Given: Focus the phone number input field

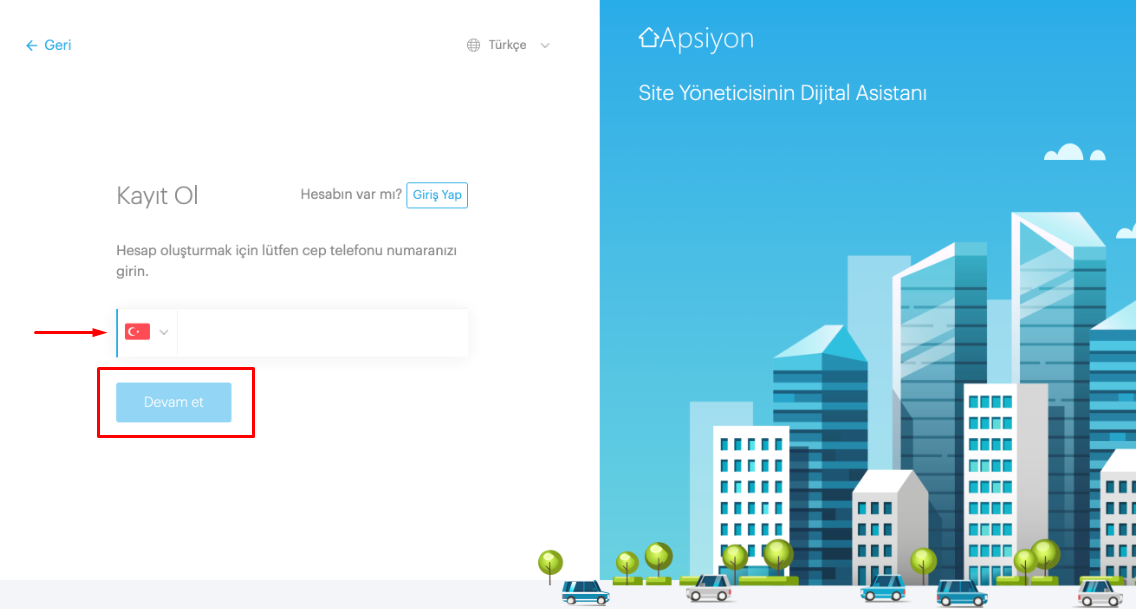Looking at the screenshot, I should tap(322, 332).
